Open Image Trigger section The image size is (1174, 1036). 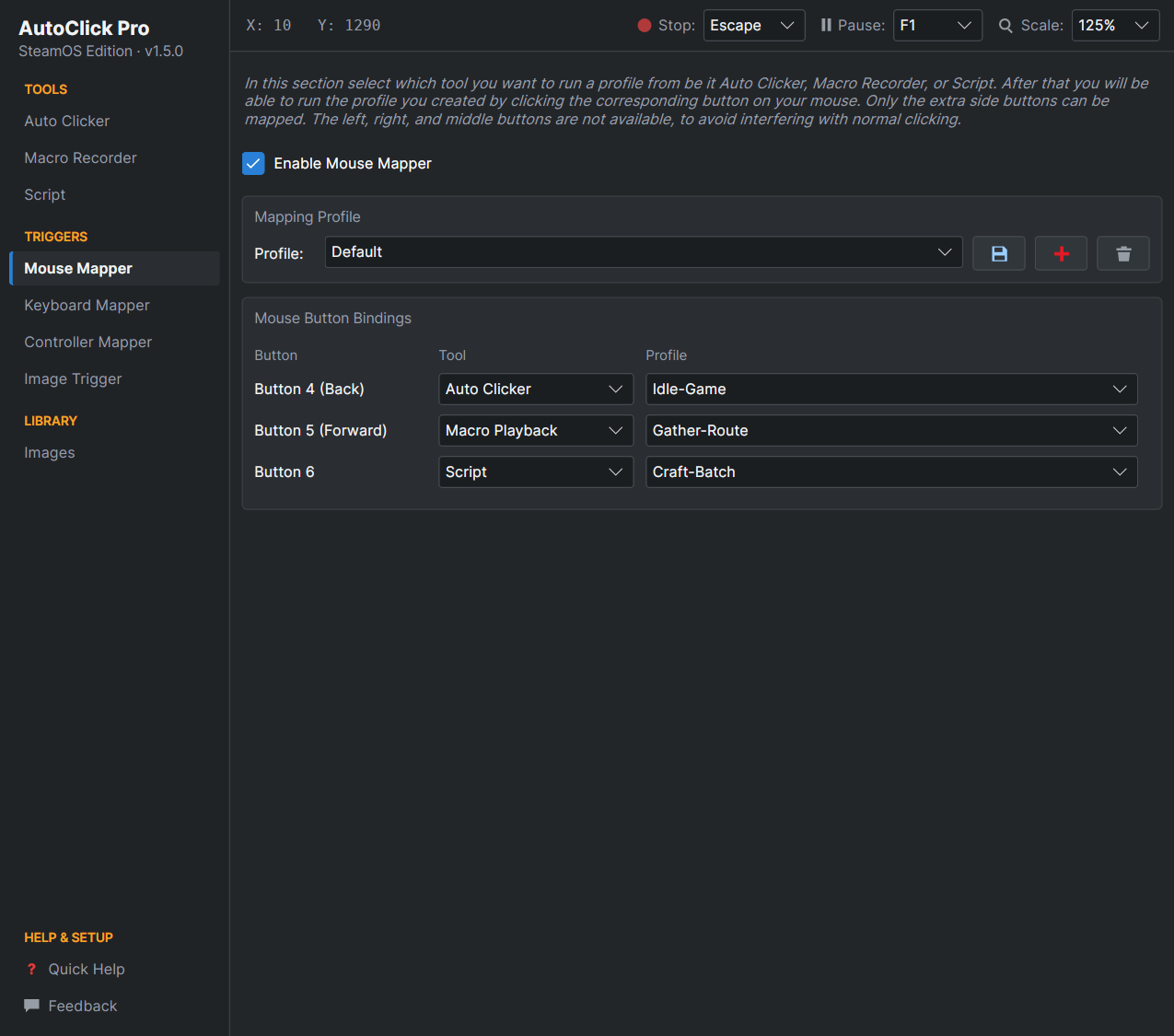[x=114, y=378]
